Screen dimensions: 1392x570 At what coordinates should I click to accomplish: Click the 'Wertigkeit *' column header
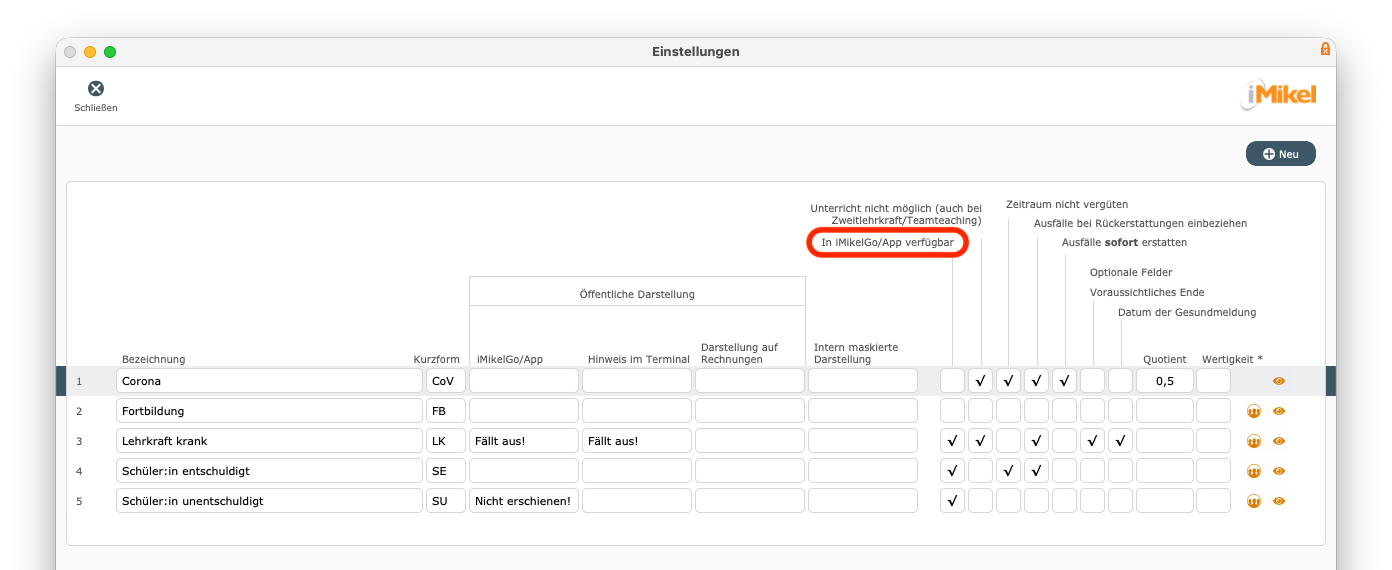pyautogui.click(x=1232, y=359)
